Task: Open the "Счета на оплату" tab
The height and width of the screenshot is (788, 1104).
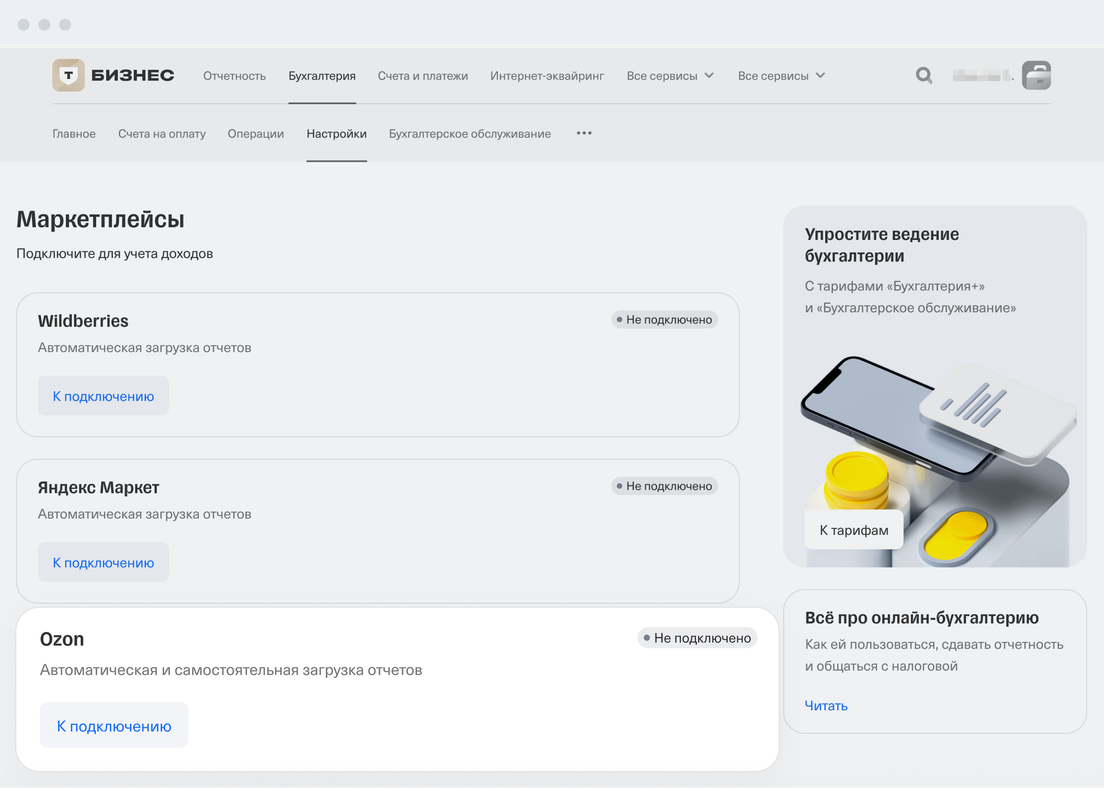Action: tap(161, 134)
